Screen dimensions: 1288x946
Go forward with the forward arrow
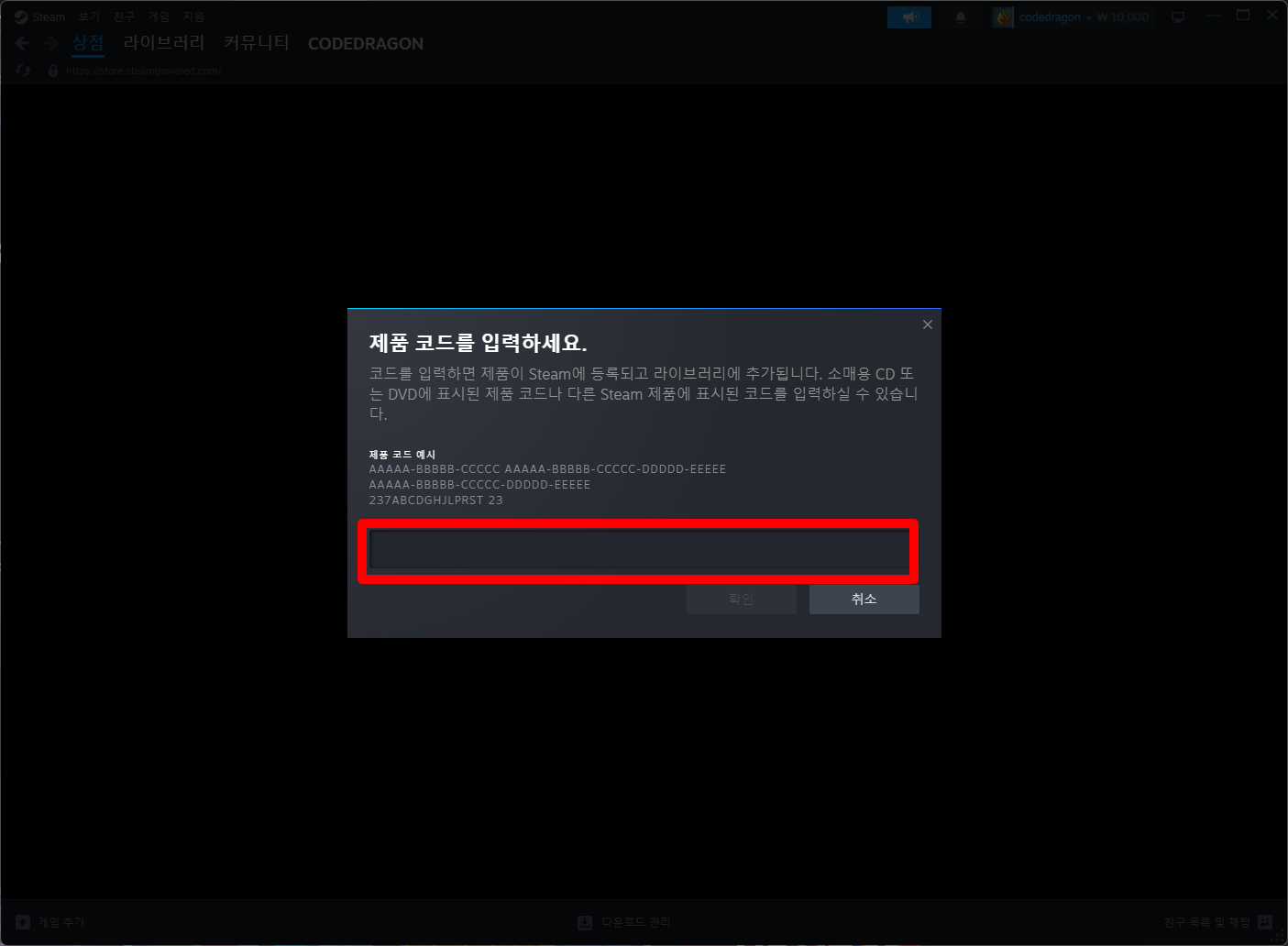point(51,43)
